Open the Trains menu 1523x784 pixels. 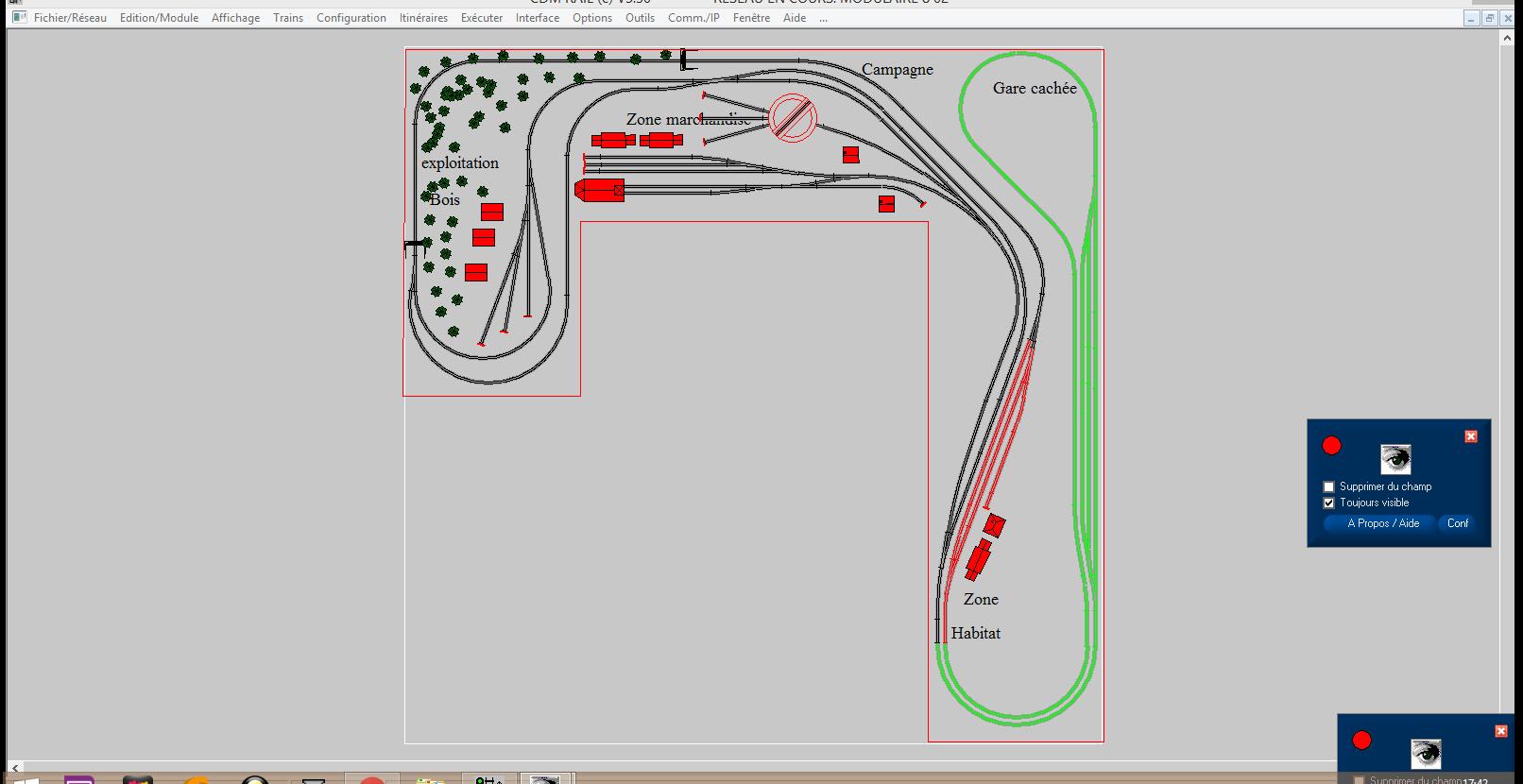[288, 18]
